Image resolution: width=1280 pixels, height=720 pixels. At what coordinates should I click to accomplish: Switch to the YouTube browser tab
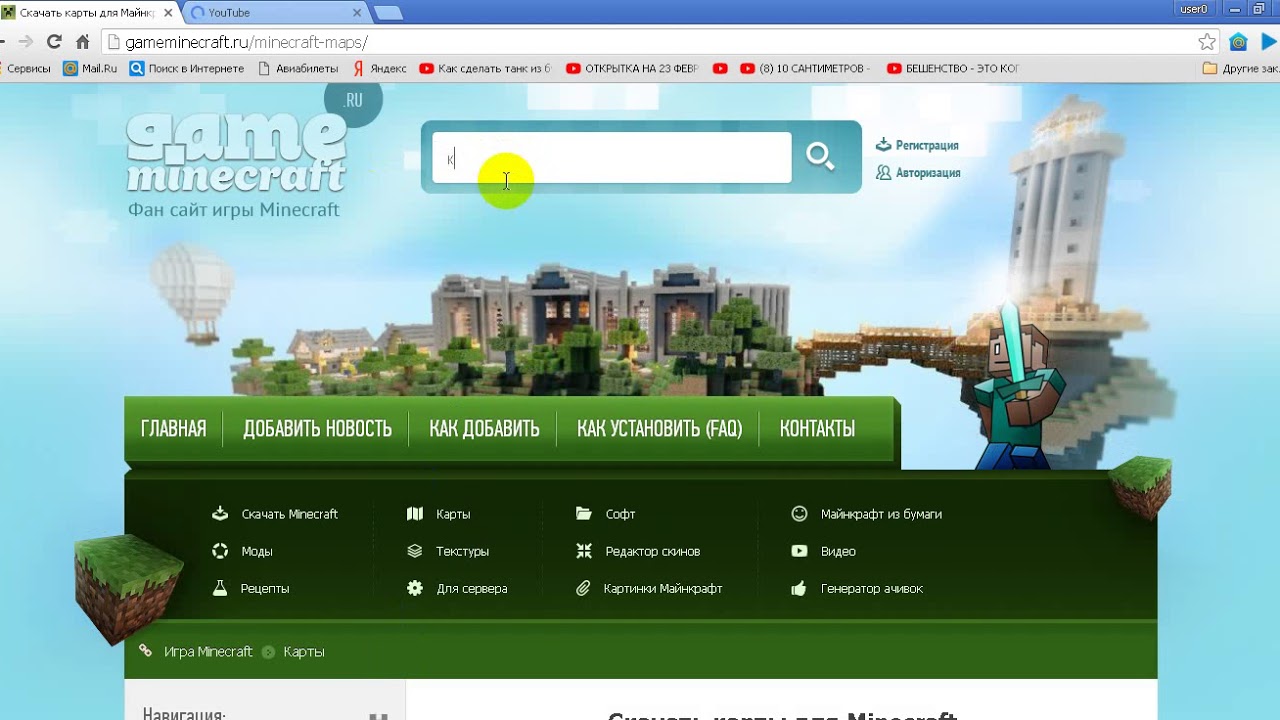(270, 12)
